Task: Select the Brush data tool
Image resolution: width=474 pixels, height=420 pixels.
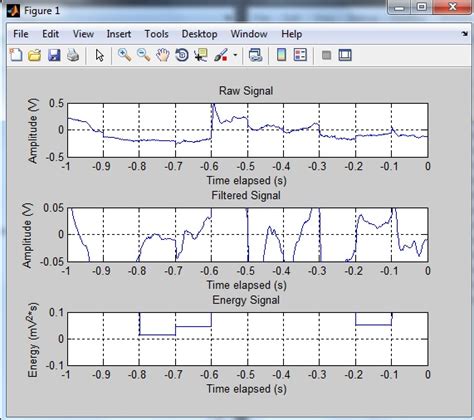Action: click(220, 55)
